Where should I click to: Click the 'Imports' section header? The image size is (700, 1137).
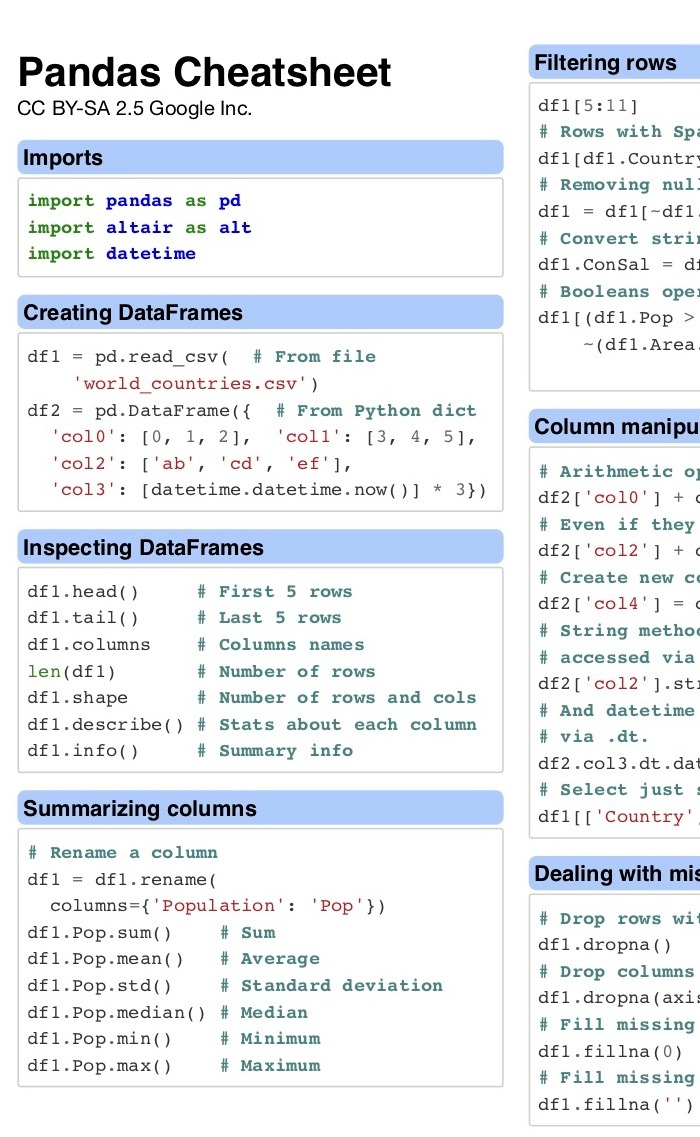point(260,157)
